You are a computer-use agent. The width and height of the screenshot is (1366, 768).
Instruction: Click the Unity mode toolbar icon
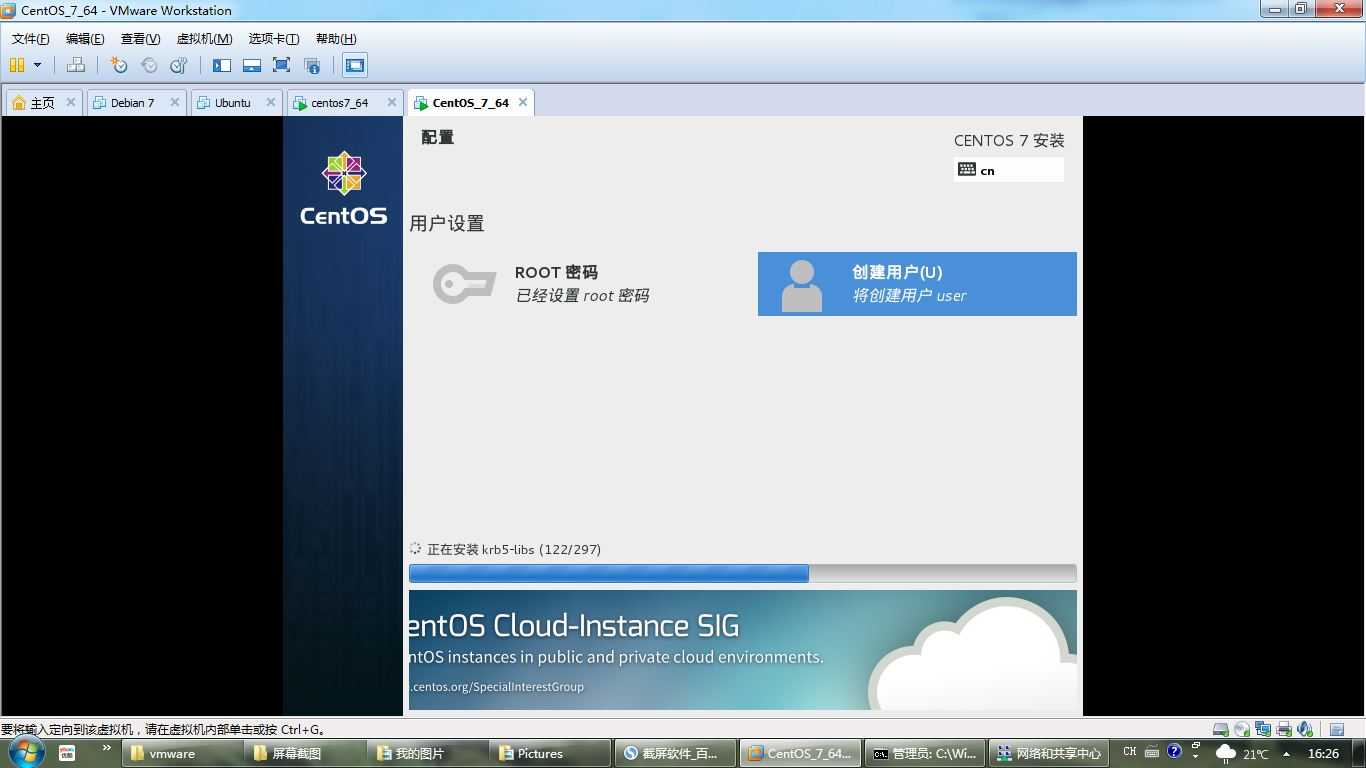pos(312,65)
